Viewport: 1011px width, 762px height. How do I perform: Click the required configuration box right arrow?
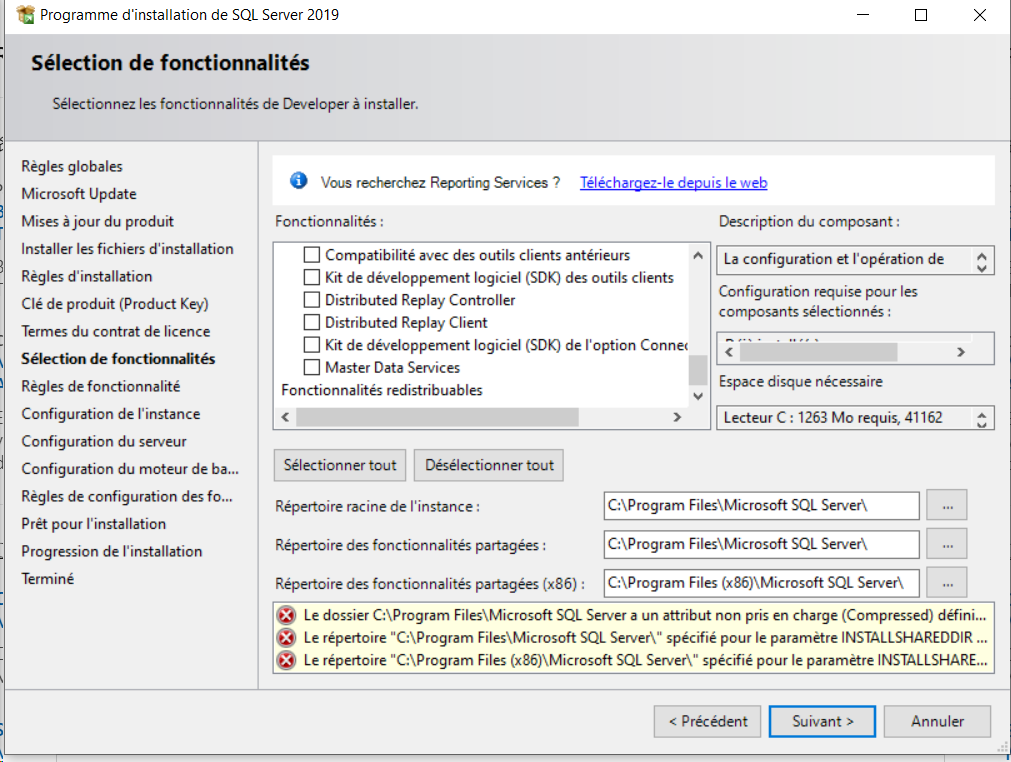tap(961, 352)
